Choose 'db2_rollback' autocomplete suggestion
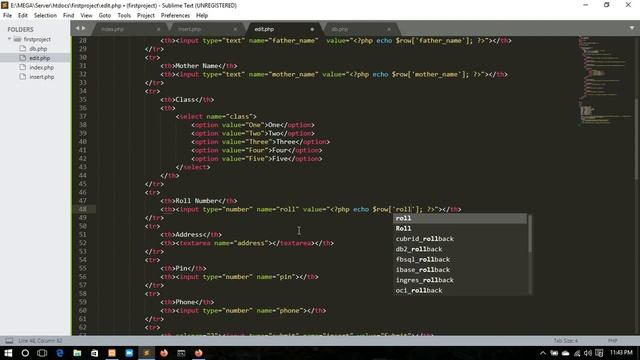 (x=460, y=249)
